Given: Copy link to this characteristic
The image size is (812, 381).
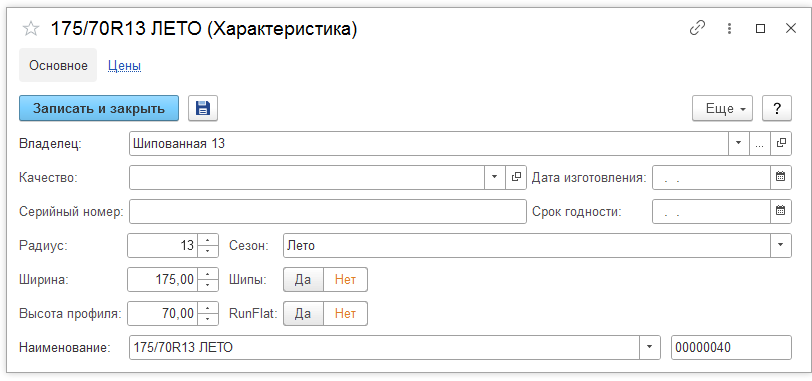Looking at the screenshot, I should pos(698,28).
